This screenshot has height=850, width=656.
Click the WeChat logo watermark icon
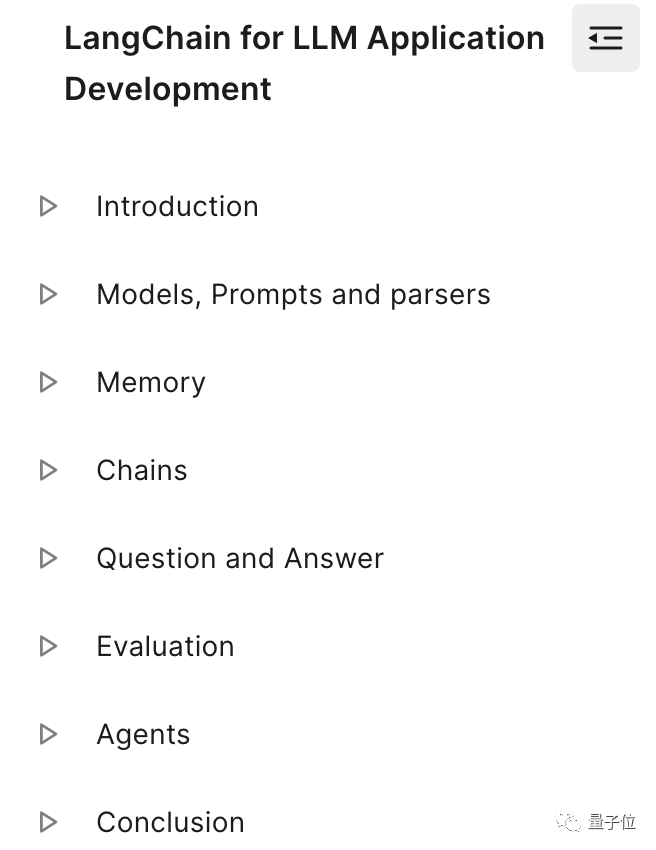click(569, 822)
